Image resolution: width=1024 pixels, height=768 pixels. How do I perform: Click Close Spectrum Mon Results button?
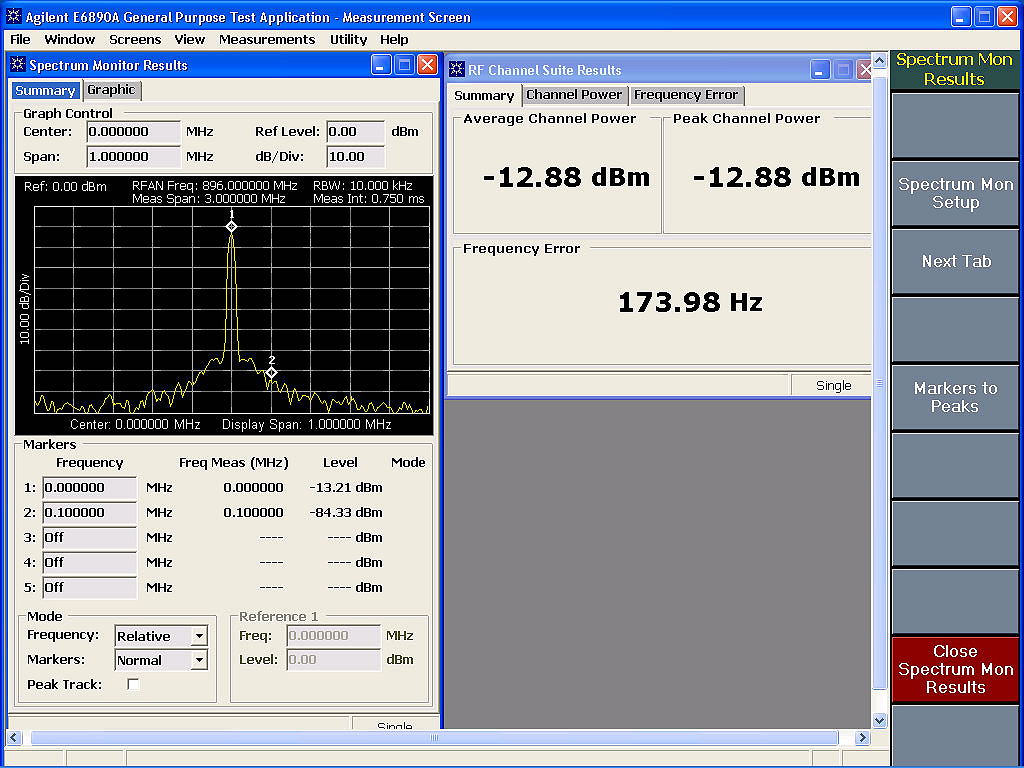pyautogui.click(x=955, y=669)
